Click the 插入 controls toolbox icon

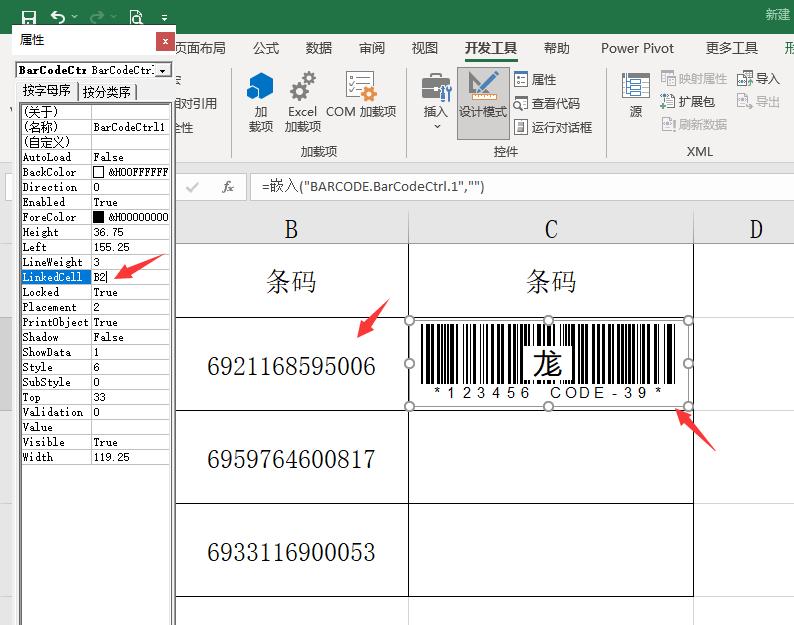436,87
